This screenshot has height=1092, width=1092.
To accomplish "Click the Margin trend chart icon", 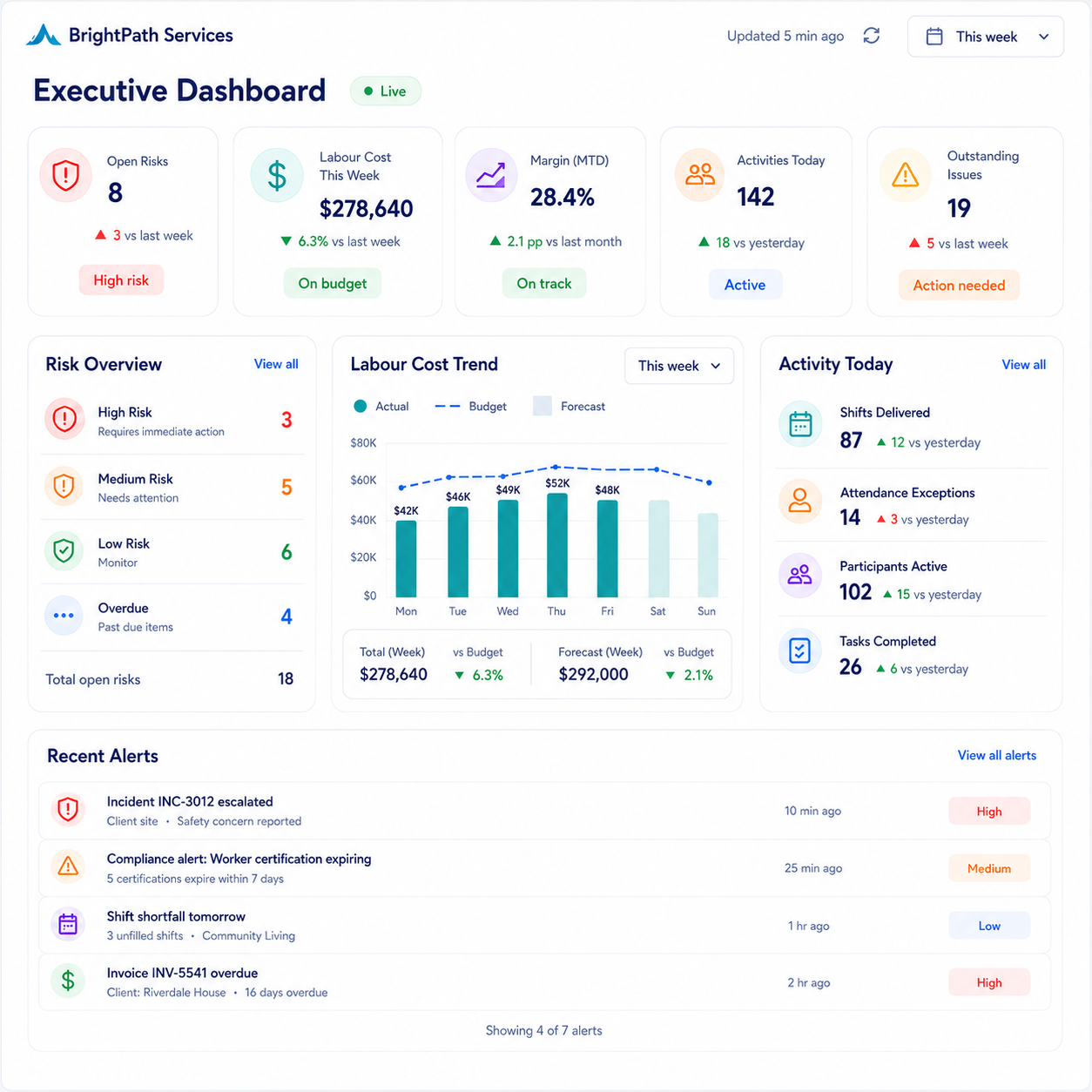I will tap(491, 175).
